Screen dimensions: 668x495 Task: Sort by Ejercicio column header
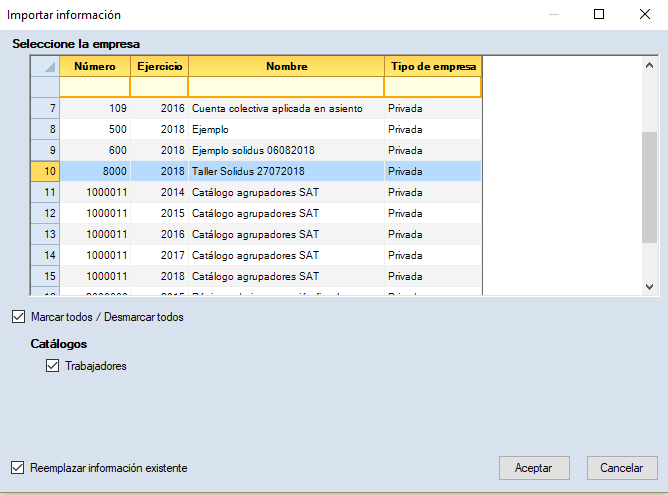pyautogui.click(x=159, y=66)
